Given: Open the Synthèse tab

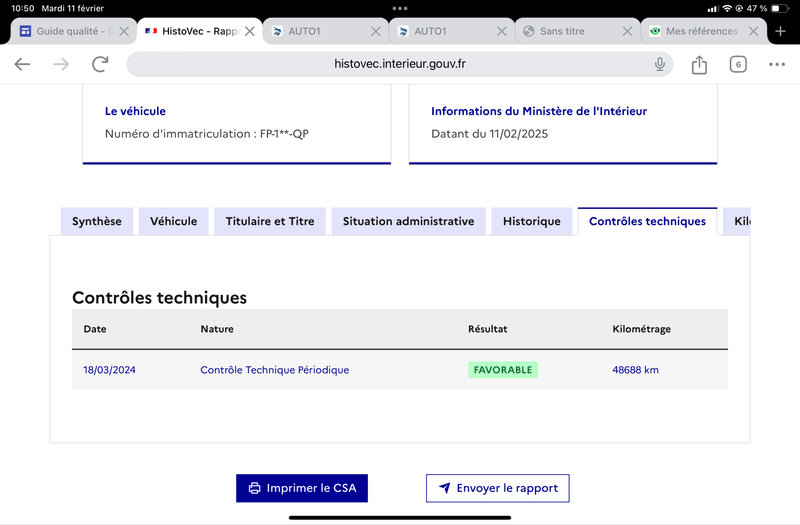Looking at the screenshot, I should pos(97,221).
